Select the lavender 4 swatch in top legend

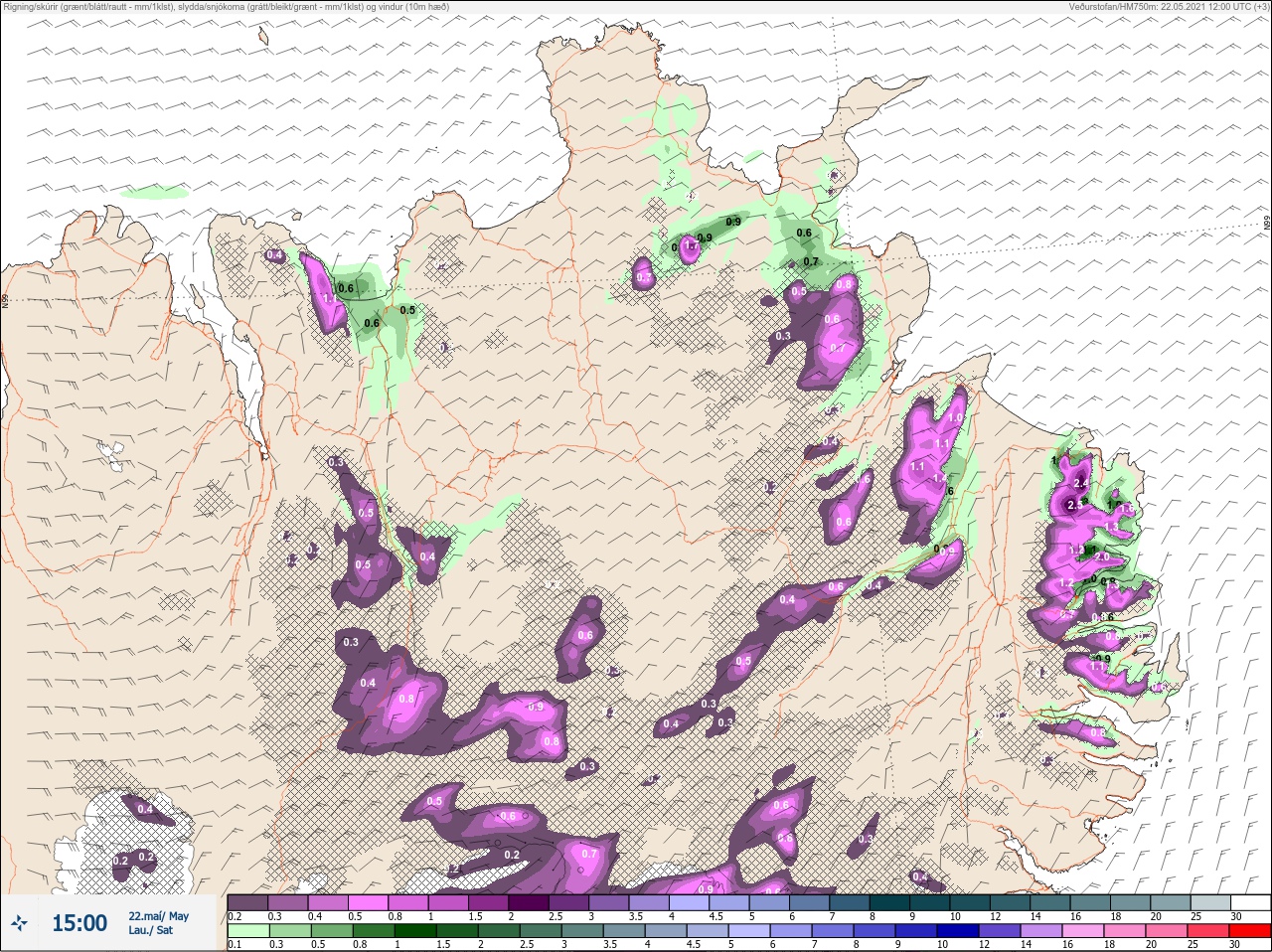(690, 902)
